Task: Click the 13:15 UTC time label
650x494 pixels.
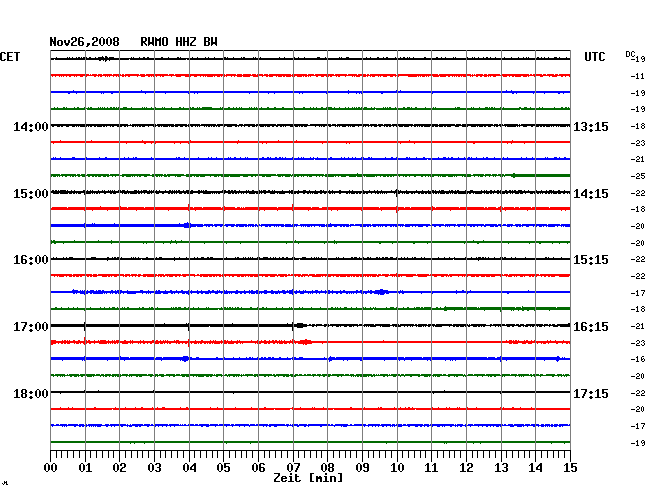Action: coord(591,126)
